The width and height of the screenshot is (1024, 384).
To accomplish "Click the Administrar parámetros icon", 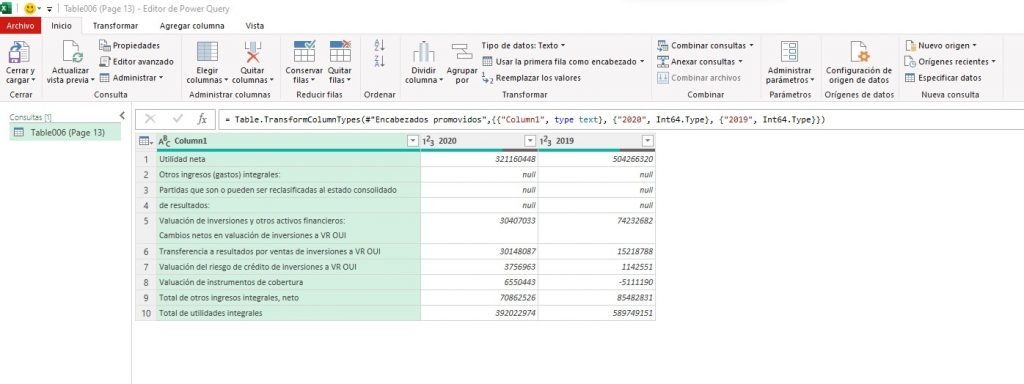I will pos(790,52).
